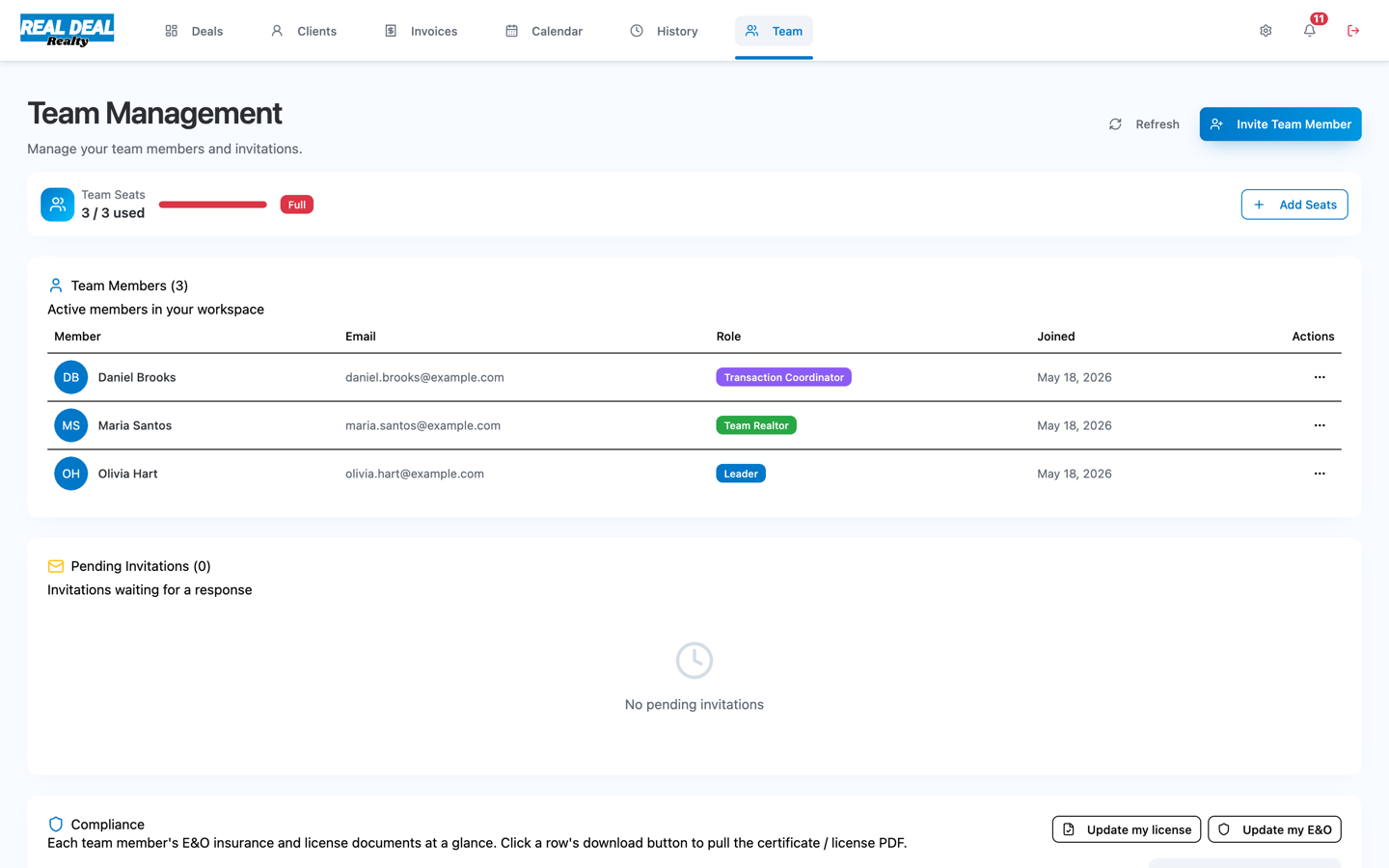Click the Leader role badge
The width and height of the screenshot is (1389, 868).
point(741,474)
